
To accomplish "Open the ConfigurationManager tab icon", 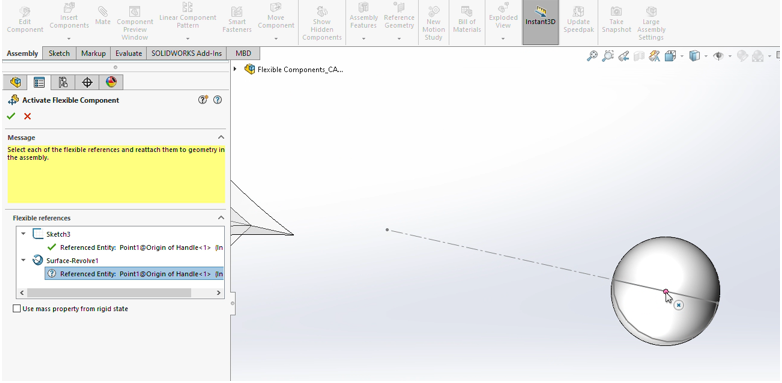I will (x=63, y=82).
